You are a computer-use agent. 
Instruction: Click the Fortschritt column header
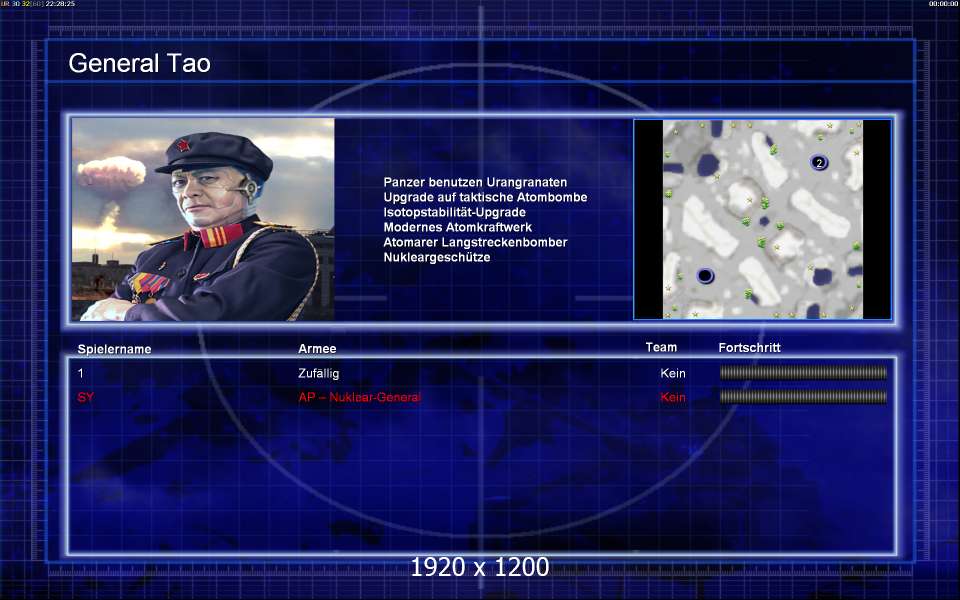point(749,347)
